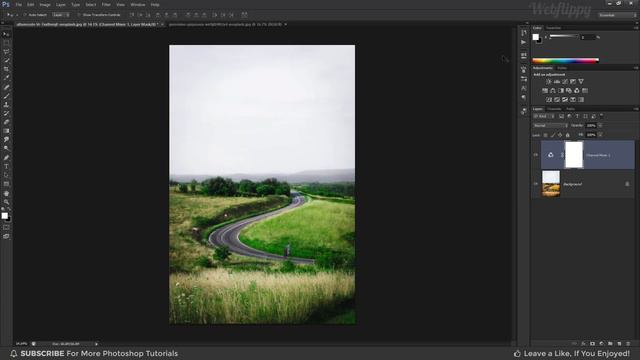The image size is (640, 360).
Task: Switch to the Channels tab
Action: point(554,109)
